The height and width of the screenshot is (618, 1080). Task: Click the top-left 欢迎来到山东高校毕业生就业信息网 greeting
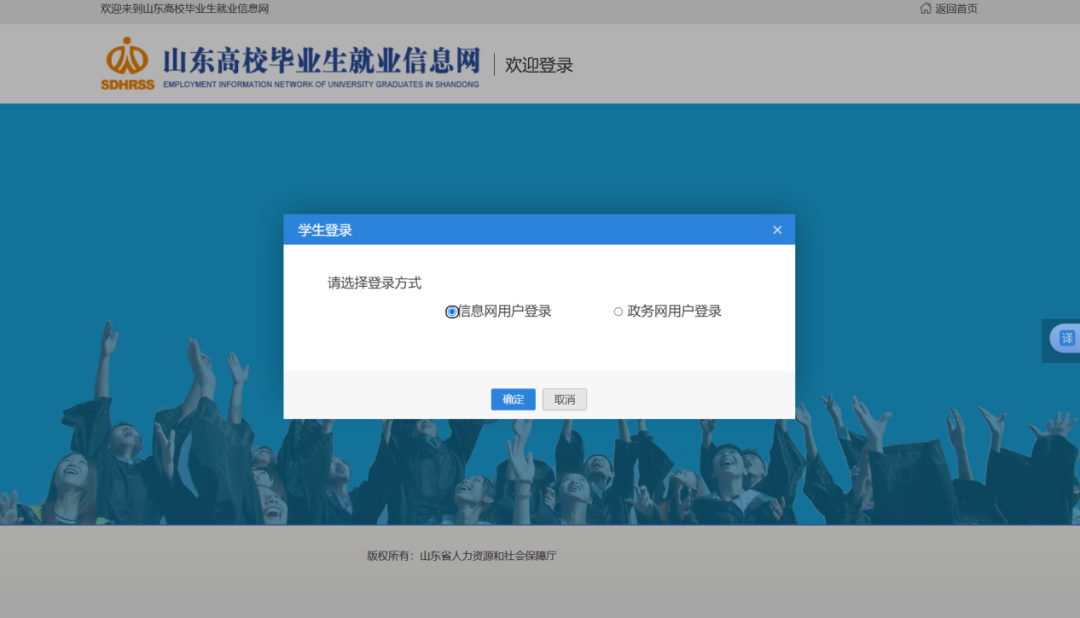coord(185,9)
